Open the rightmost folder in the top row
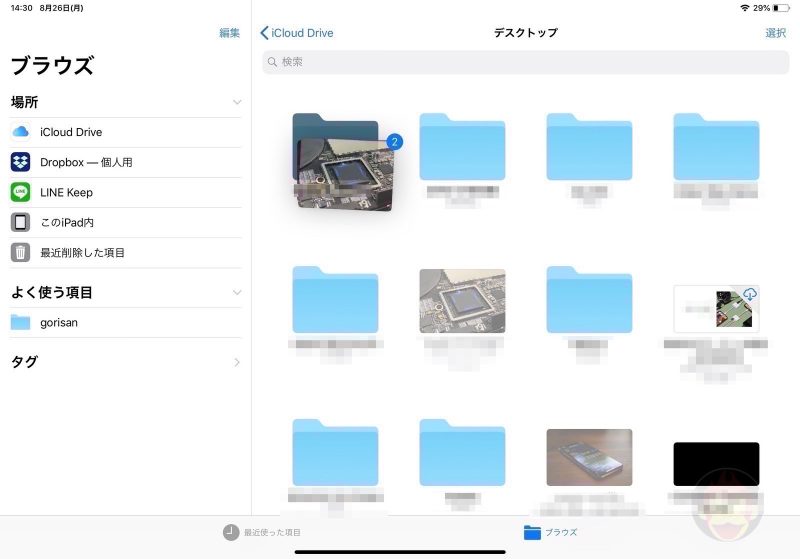The image size is (800, 559). [716, 146]
